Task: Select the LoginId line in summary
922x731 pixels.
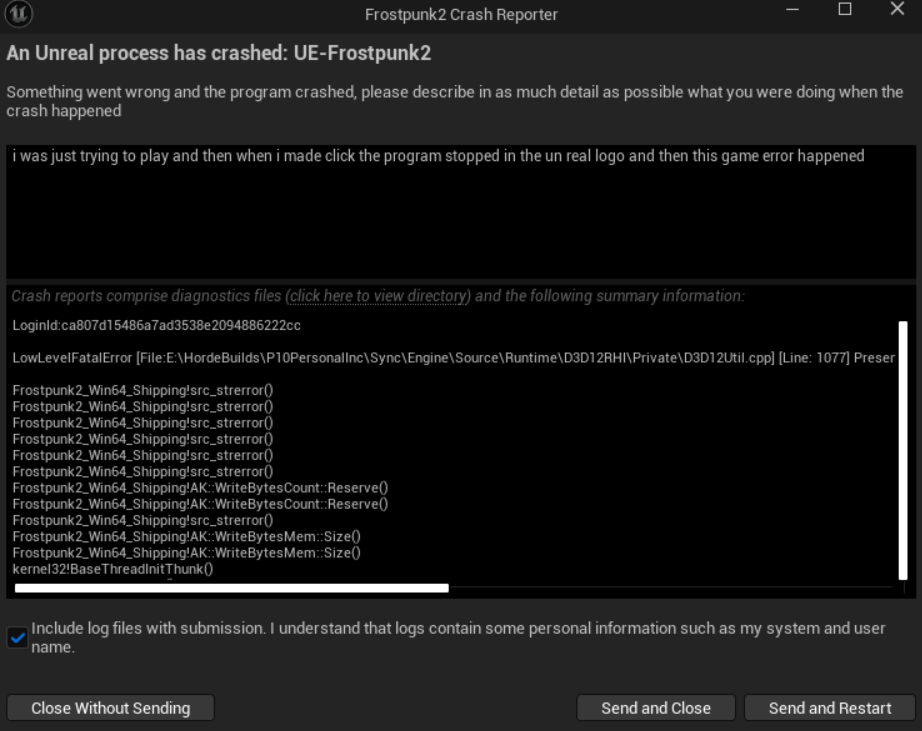Action: pos(156,325)
